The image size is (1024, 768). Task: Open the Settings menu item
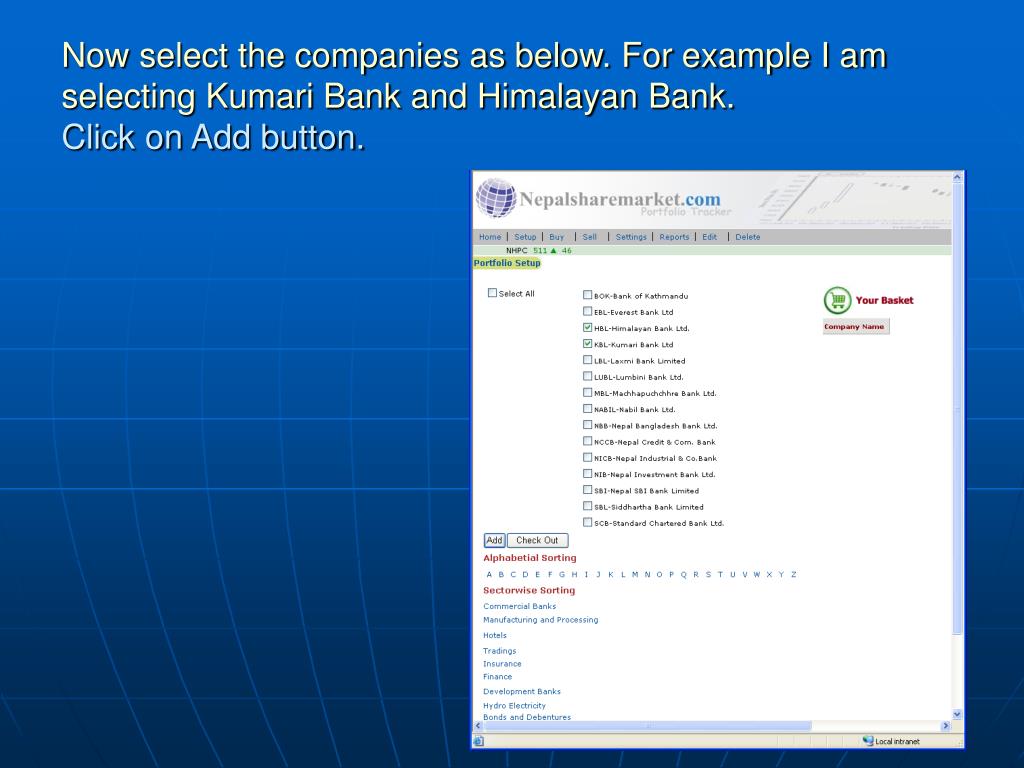click(631, 237)
